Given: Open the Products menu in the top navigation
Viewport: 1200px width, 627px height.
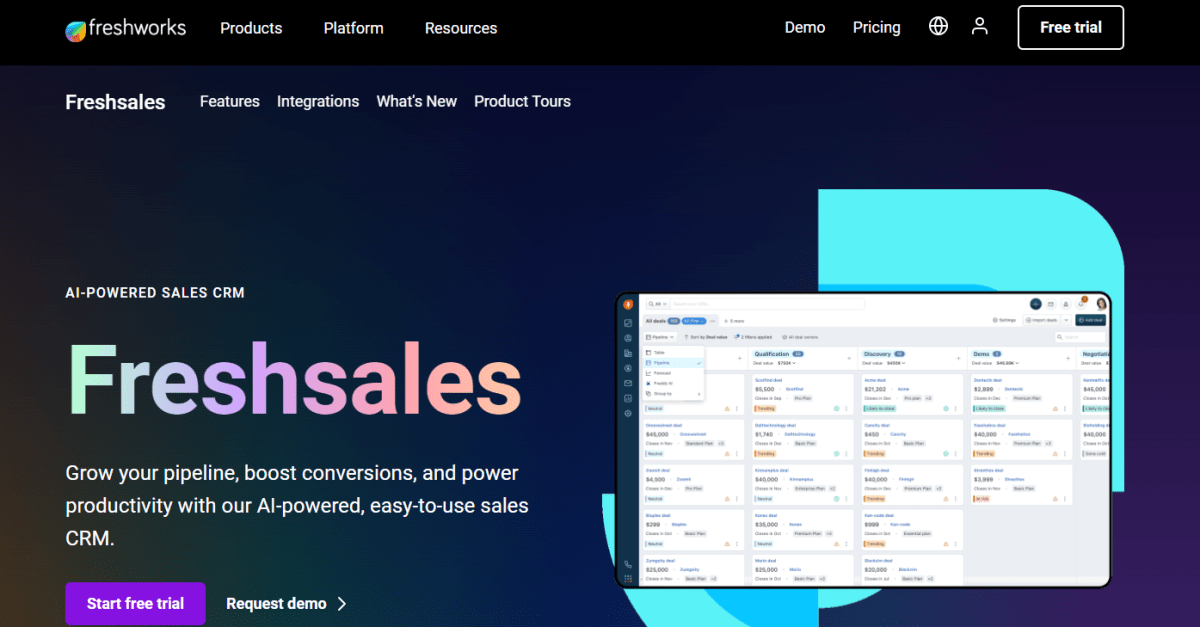Looking at the screenshot, I should (250, 28).
